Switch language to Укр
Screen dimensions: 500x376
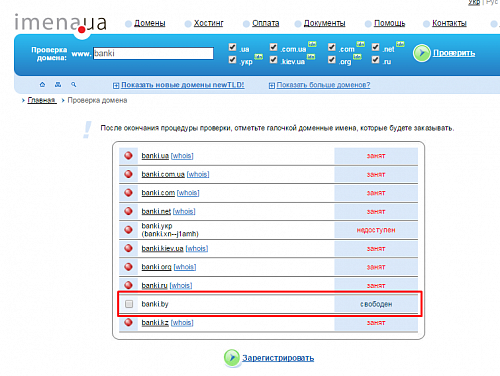474,2
